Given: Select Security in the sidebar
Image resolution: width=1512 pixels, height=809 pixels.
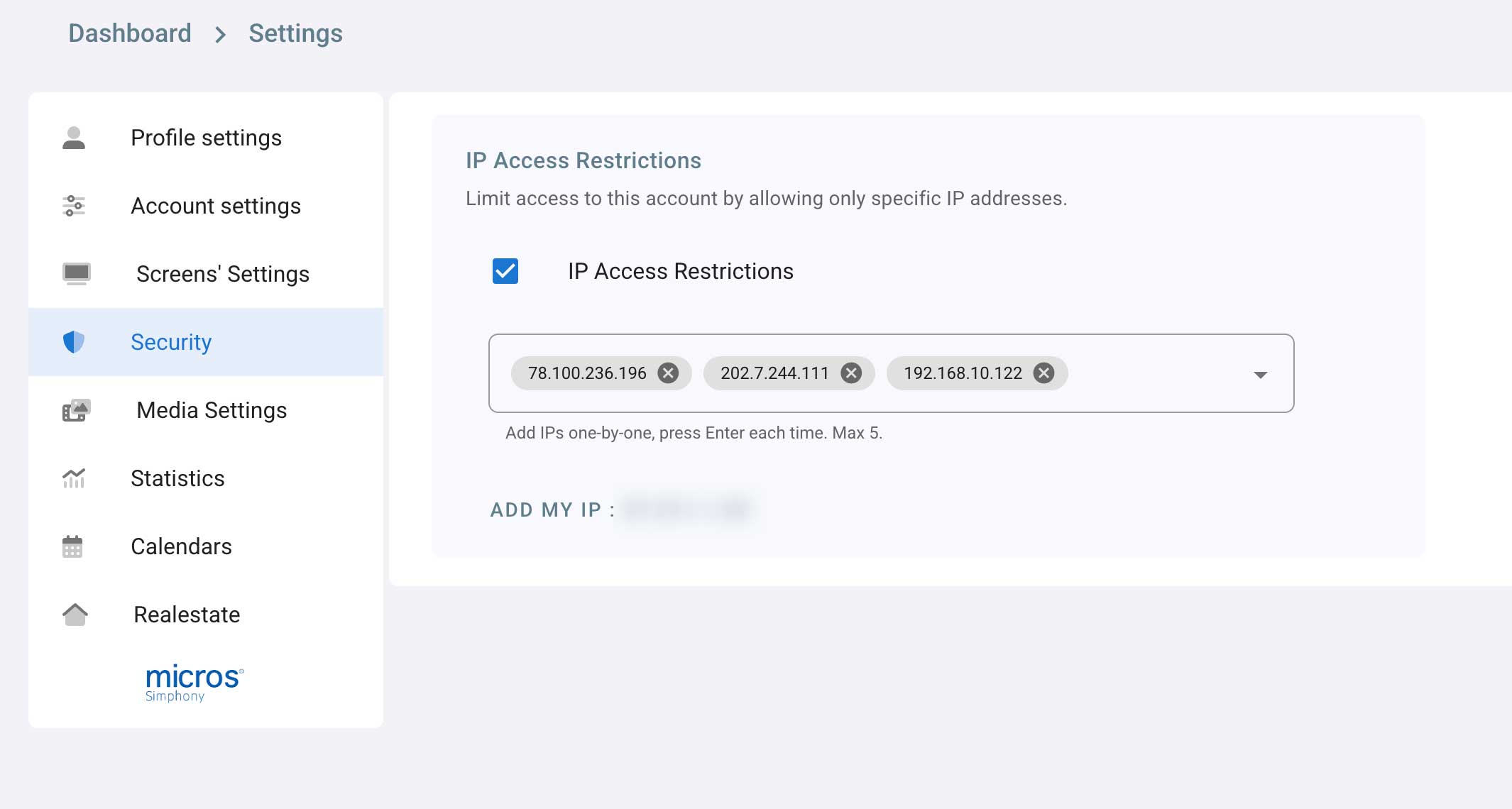Looking at the screenshot, I should [x=170, y=342].
